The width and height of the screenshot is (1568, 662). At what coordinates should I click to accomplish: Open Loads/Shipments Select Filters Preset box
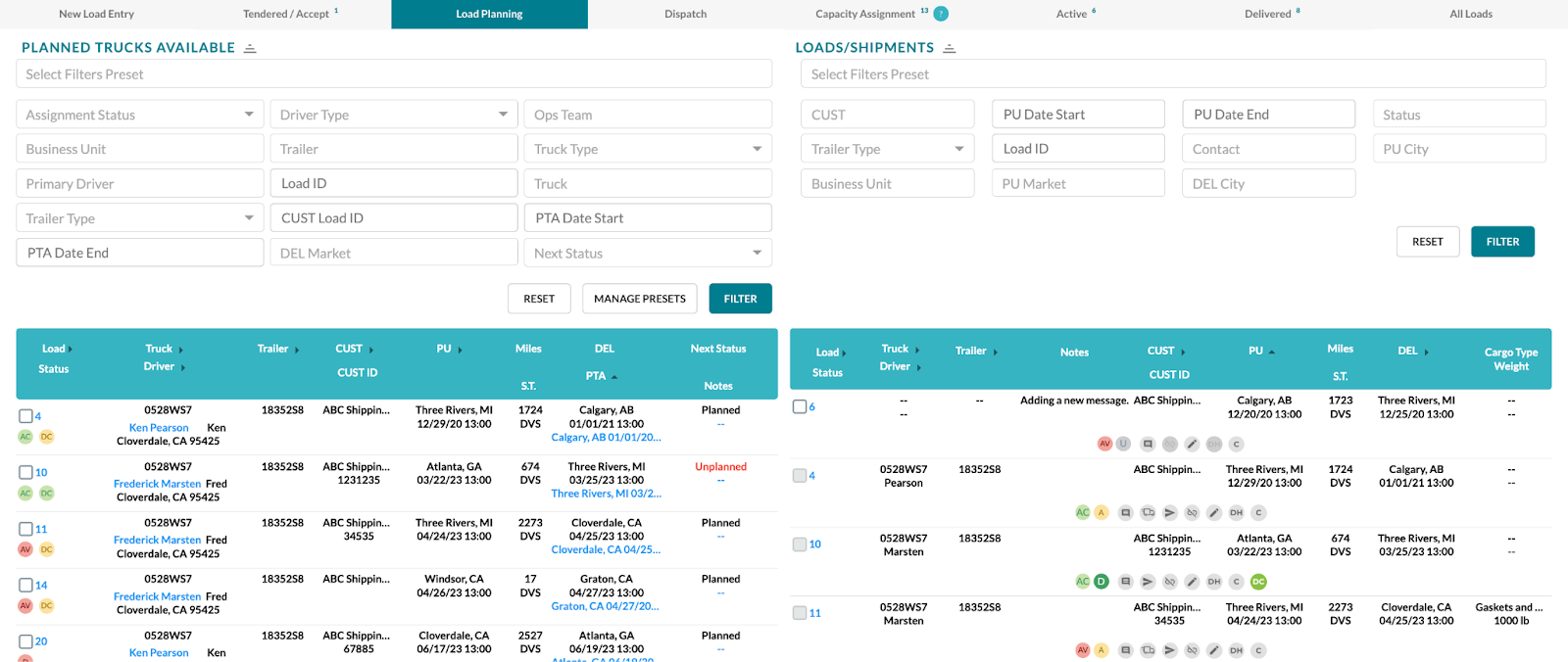[x=1173, y=74]
